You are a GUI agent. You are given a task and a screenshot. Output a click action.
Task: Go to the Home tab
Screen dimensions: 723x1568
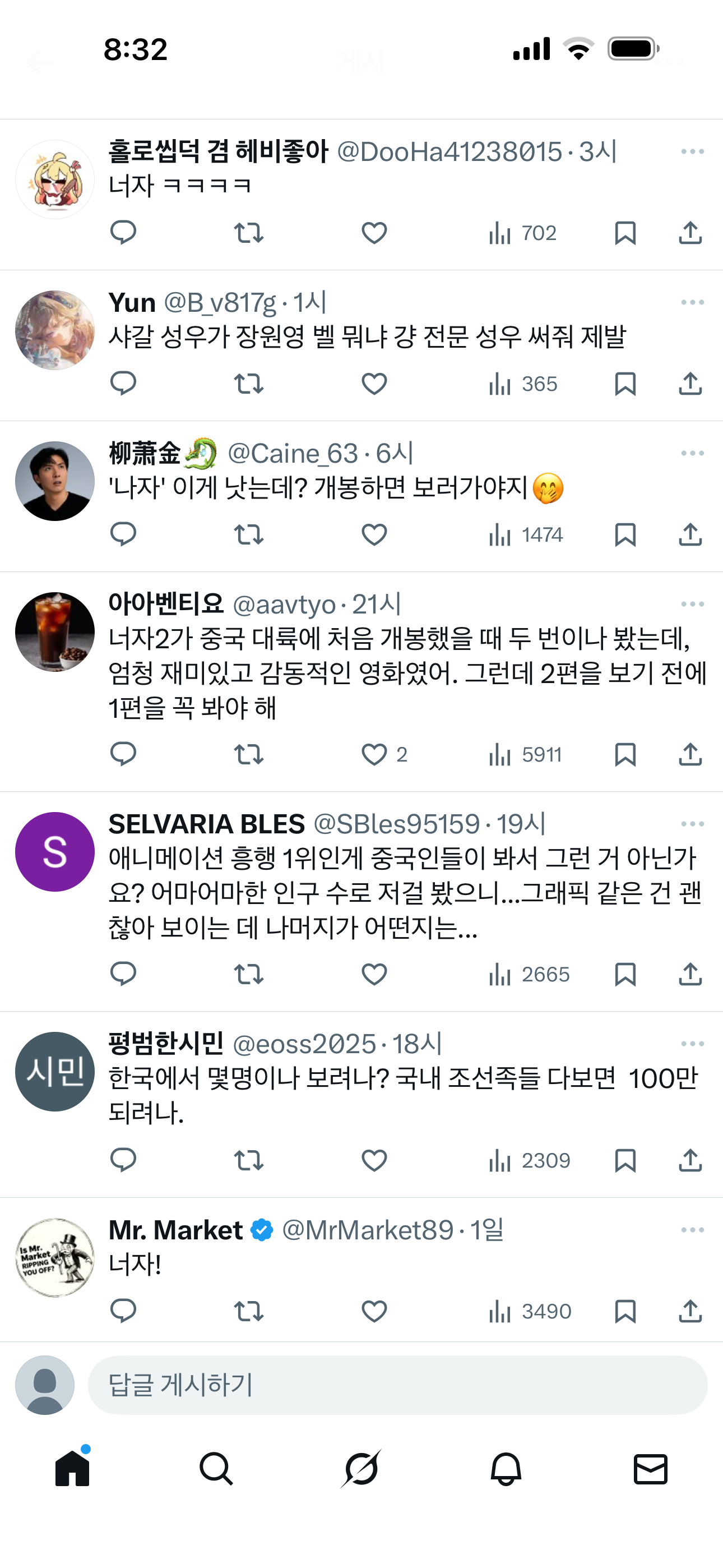click(72, 1468)
